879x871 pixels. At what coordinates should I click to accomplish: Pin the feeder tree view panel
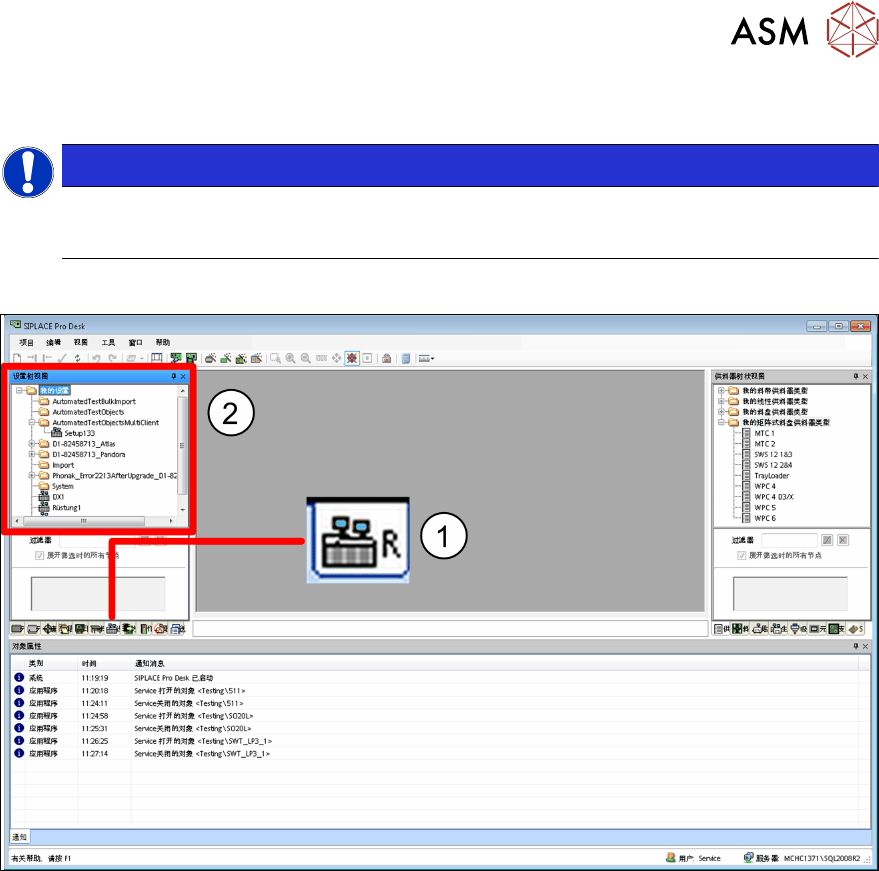[855, 376]
